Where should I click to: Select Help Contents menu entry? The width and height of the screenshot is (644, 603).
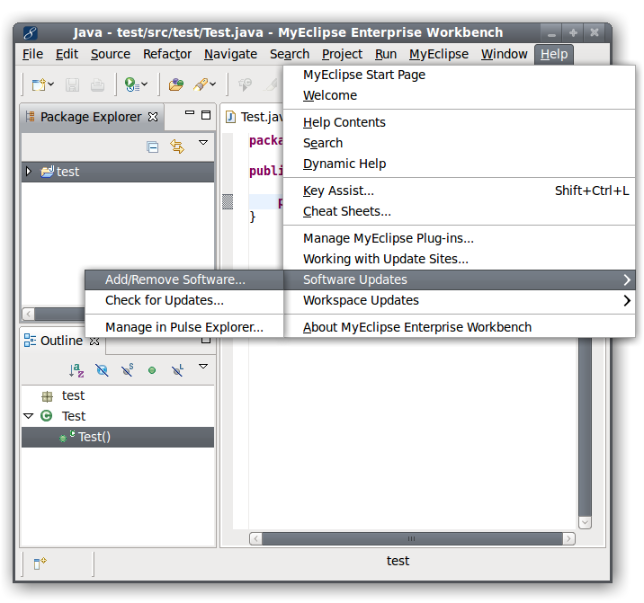459,122
